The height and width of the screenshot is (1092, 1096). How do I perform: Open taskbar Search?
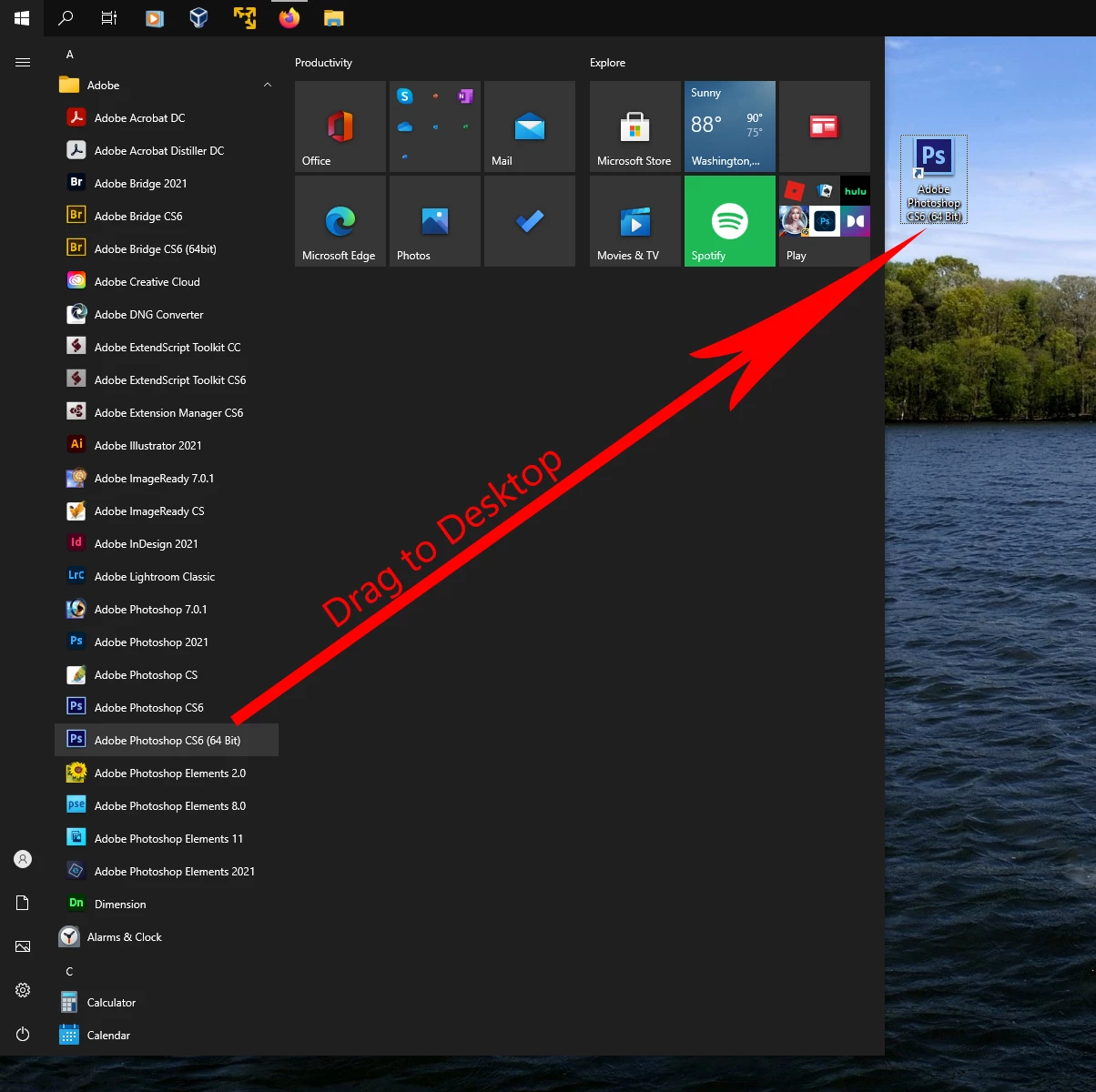66,18
